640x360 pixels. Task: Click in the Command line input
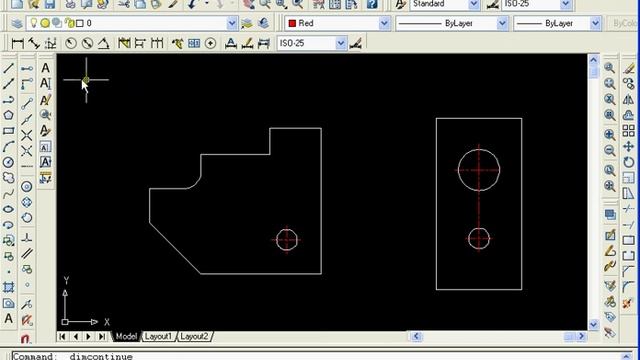click(318, 356)
